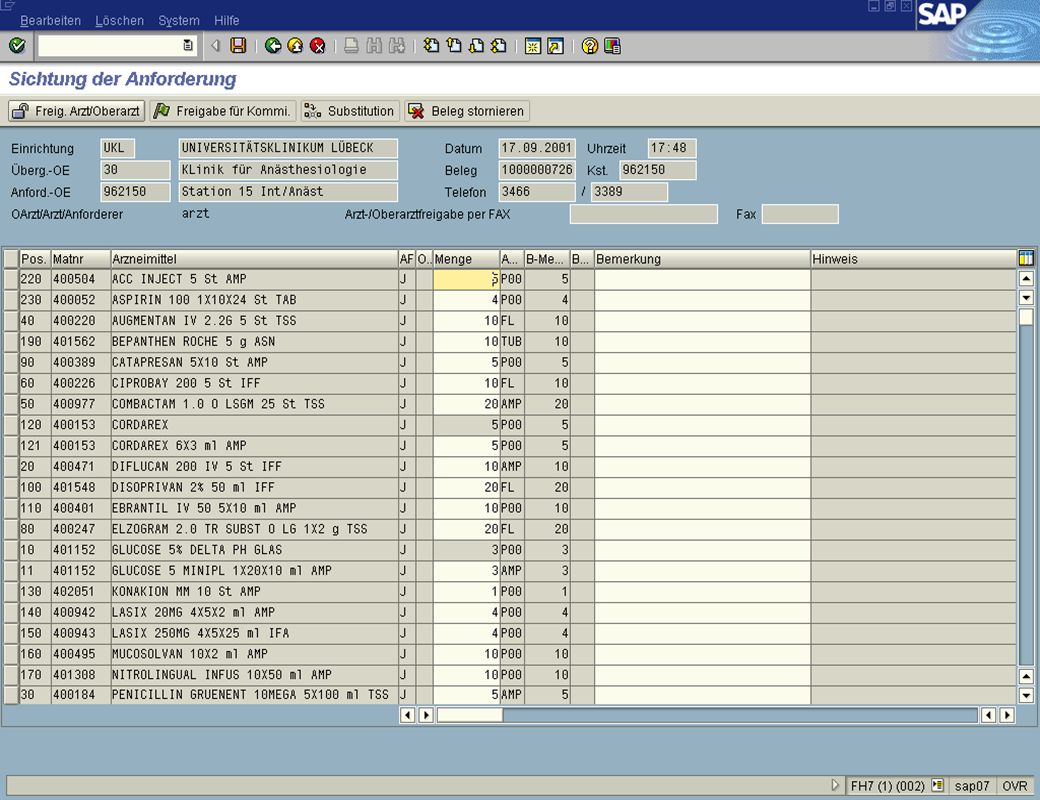Click the Create new session icon

(533, 45)
